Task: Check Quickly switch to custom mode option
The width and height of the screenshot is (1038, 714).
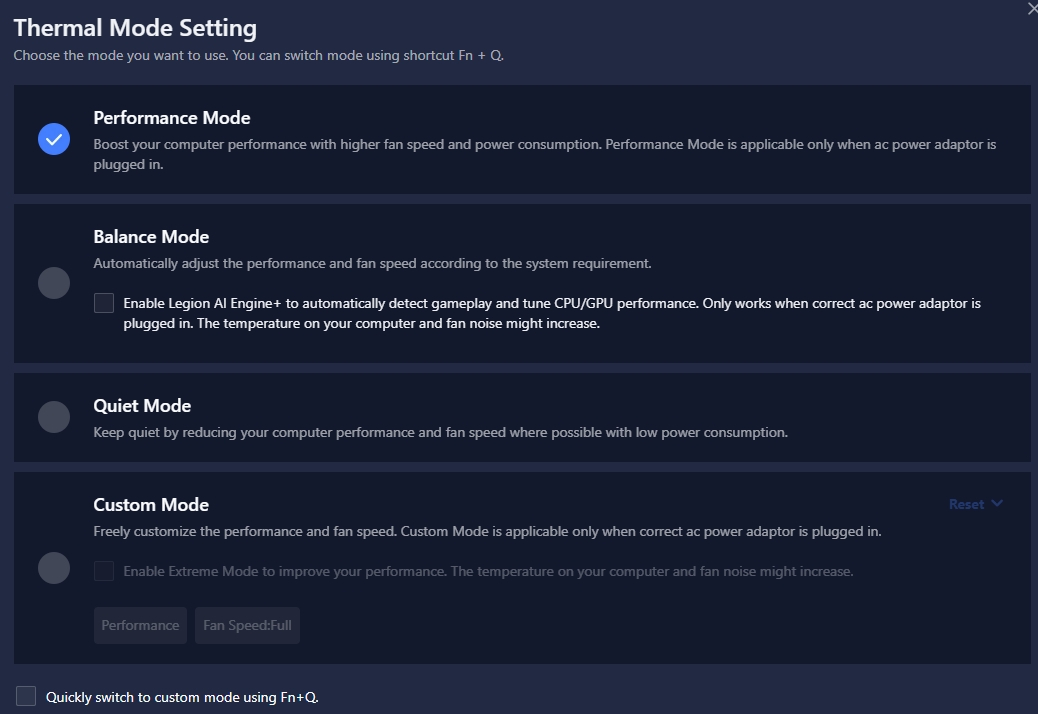Action: pyautogui.click(x=26, y=696)
